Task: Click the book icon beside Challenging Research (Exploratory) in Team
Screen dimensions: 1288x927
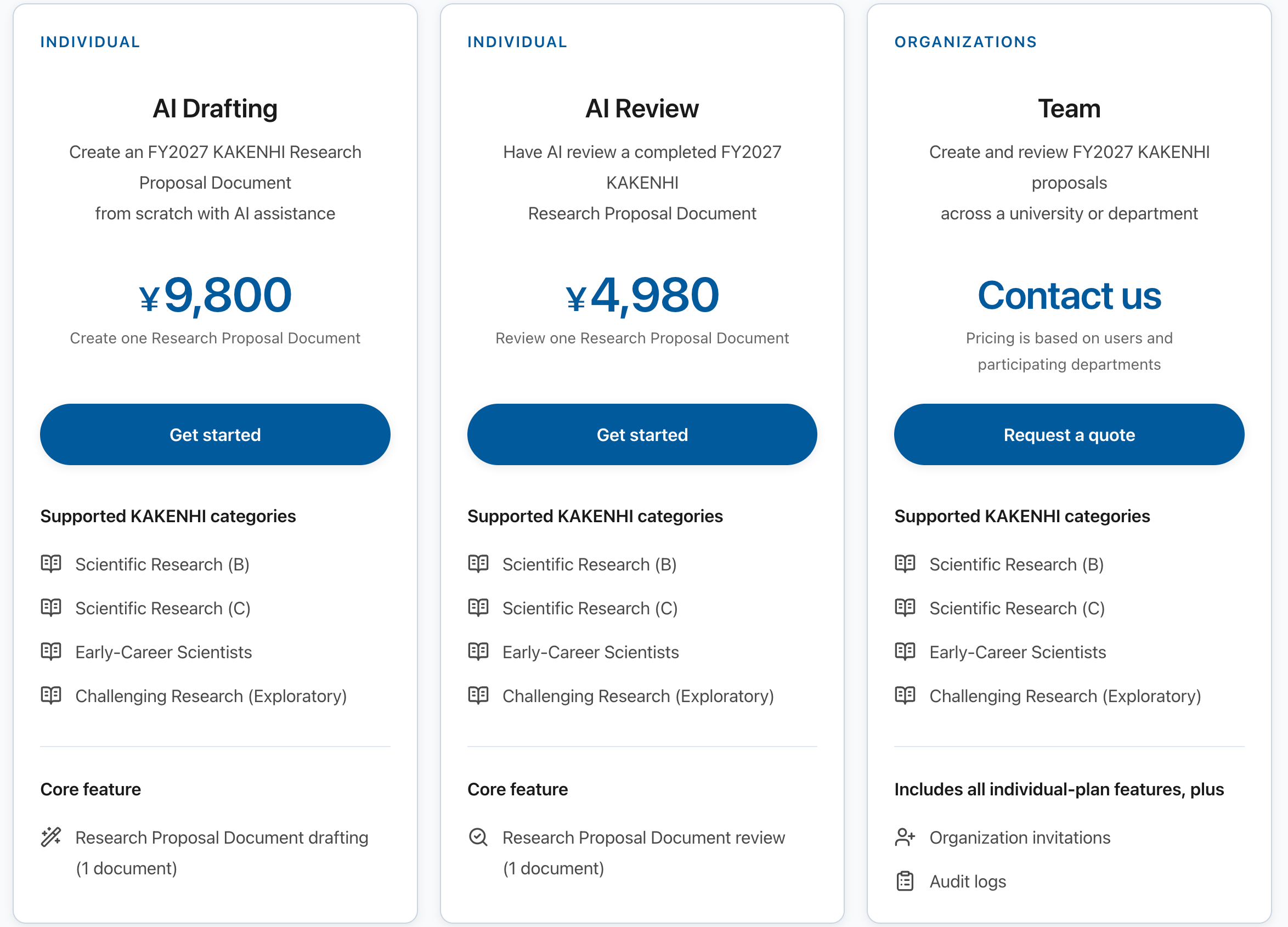Action: 905,696
